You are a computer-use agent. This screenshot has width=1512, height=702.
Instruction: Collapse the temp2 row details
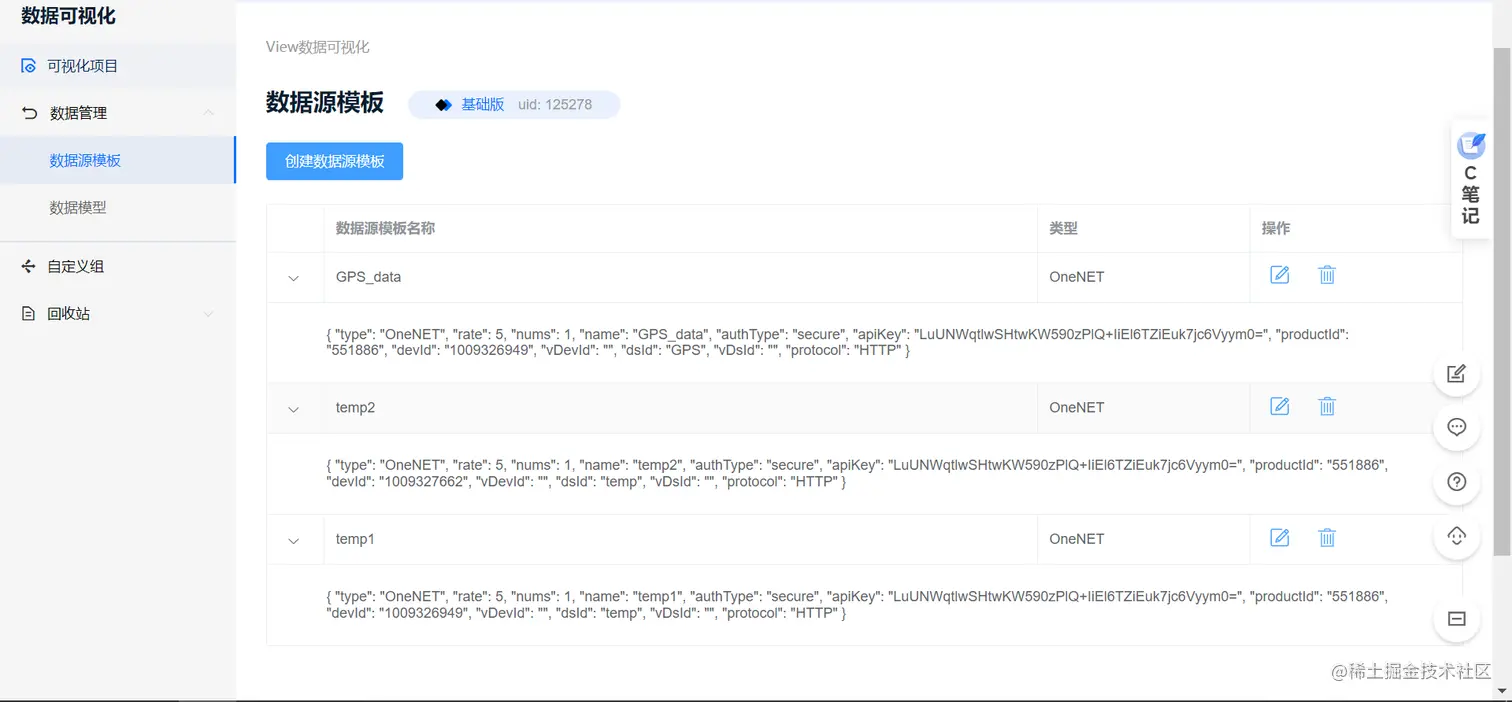click(x=294, y=409)
